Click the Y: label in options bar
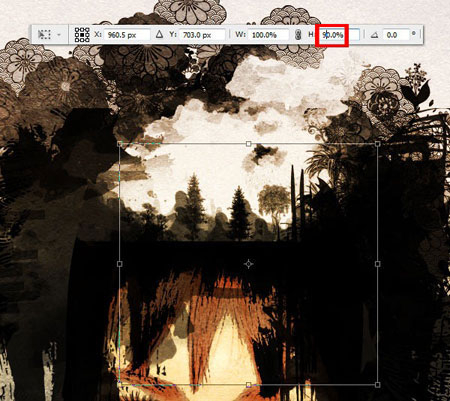Screen dimensions: 450x401 [x=173, y=34]
